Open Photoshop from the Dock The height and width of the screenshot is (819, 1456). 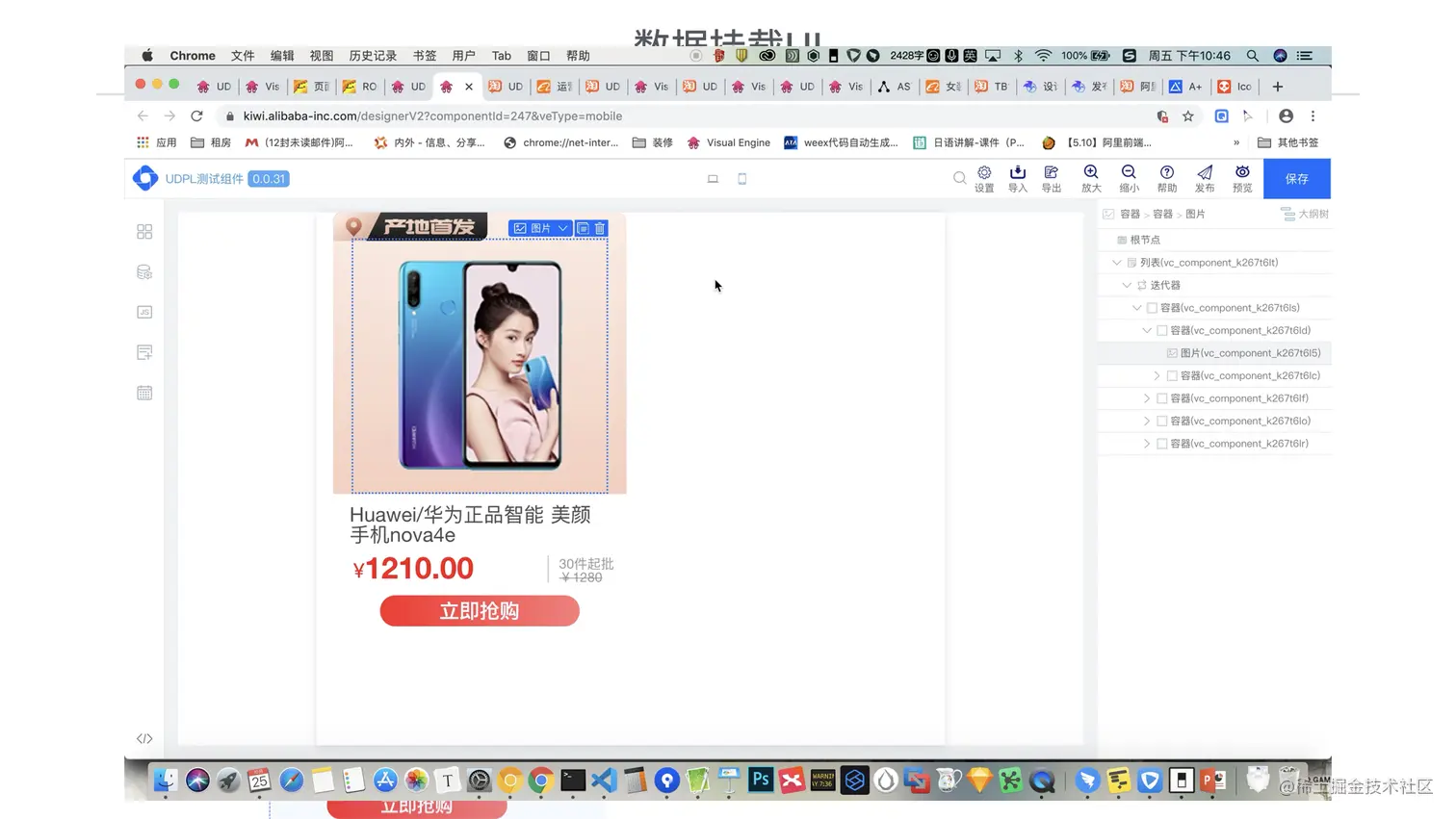coord(761,780)
